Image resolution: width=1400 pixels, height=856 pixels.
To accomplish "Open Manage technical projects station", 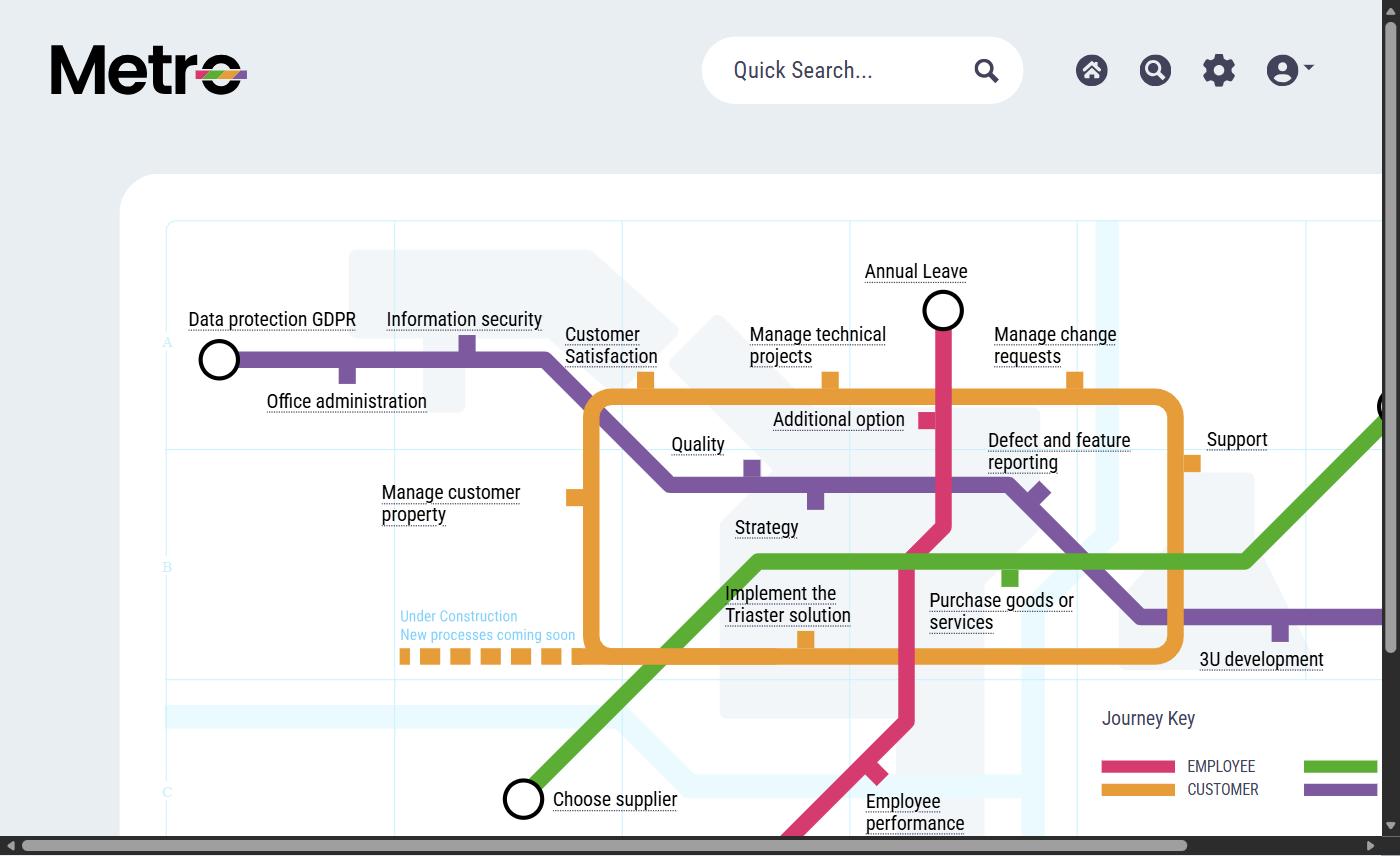I will [817, 346].
